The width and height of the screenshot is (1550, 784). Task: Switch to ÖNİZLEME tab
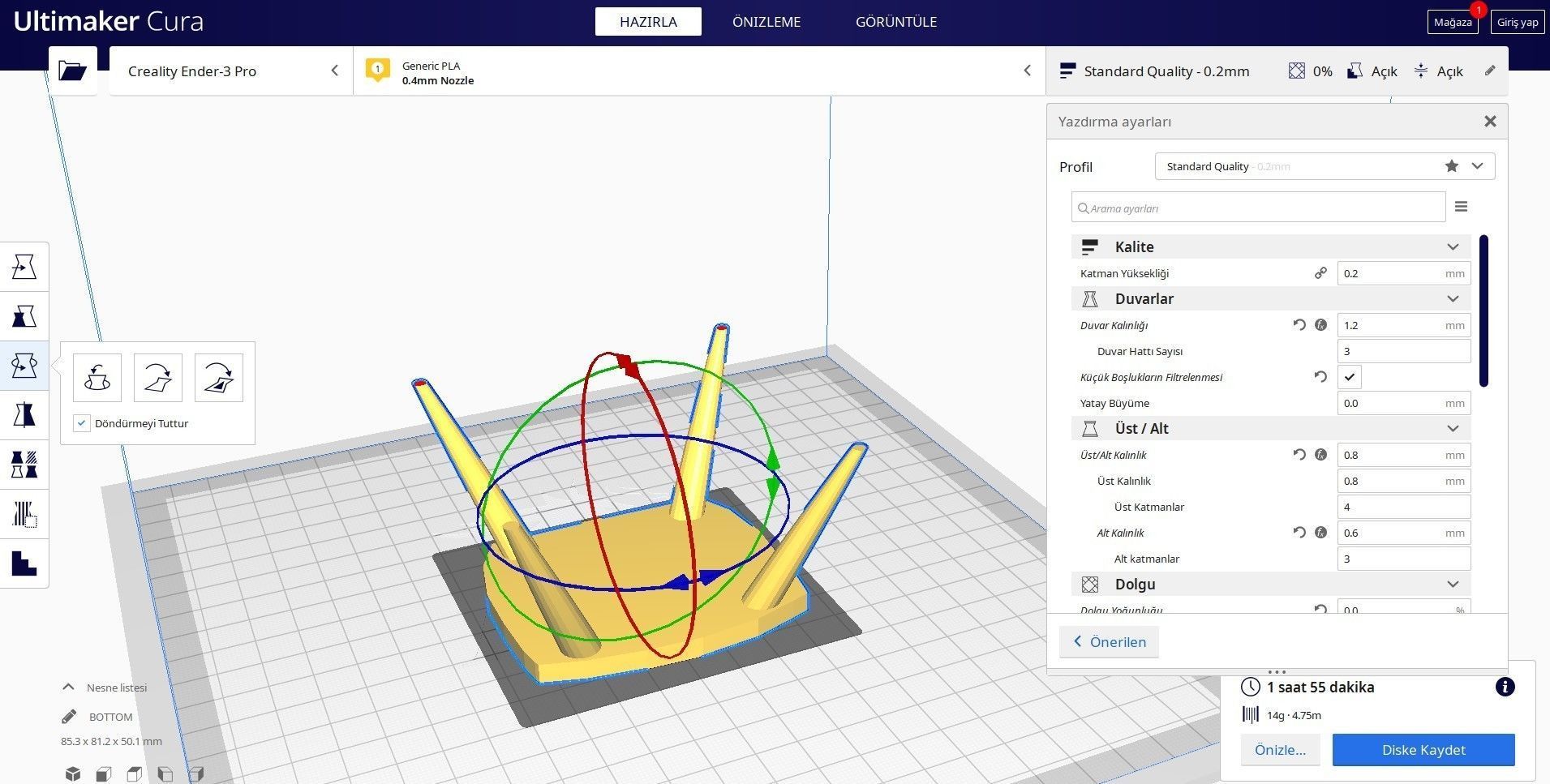click(766, 22)
